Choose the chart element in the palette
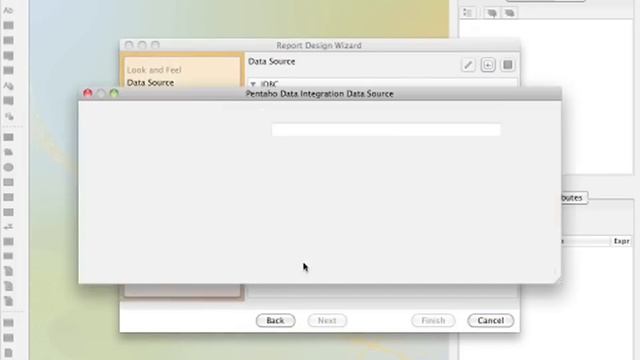Screen dimensions: 640x360 (8, 242)
